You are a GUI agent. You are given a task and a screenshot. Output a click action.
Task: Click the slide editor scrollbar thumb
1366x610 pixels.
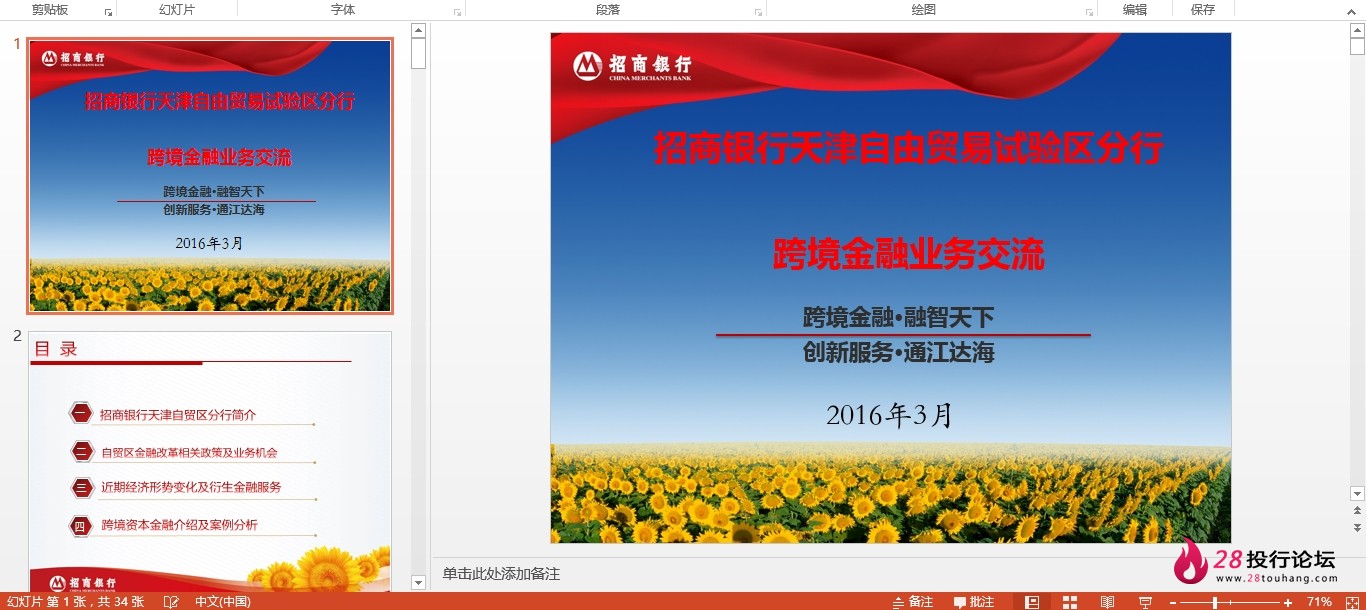1357,46
